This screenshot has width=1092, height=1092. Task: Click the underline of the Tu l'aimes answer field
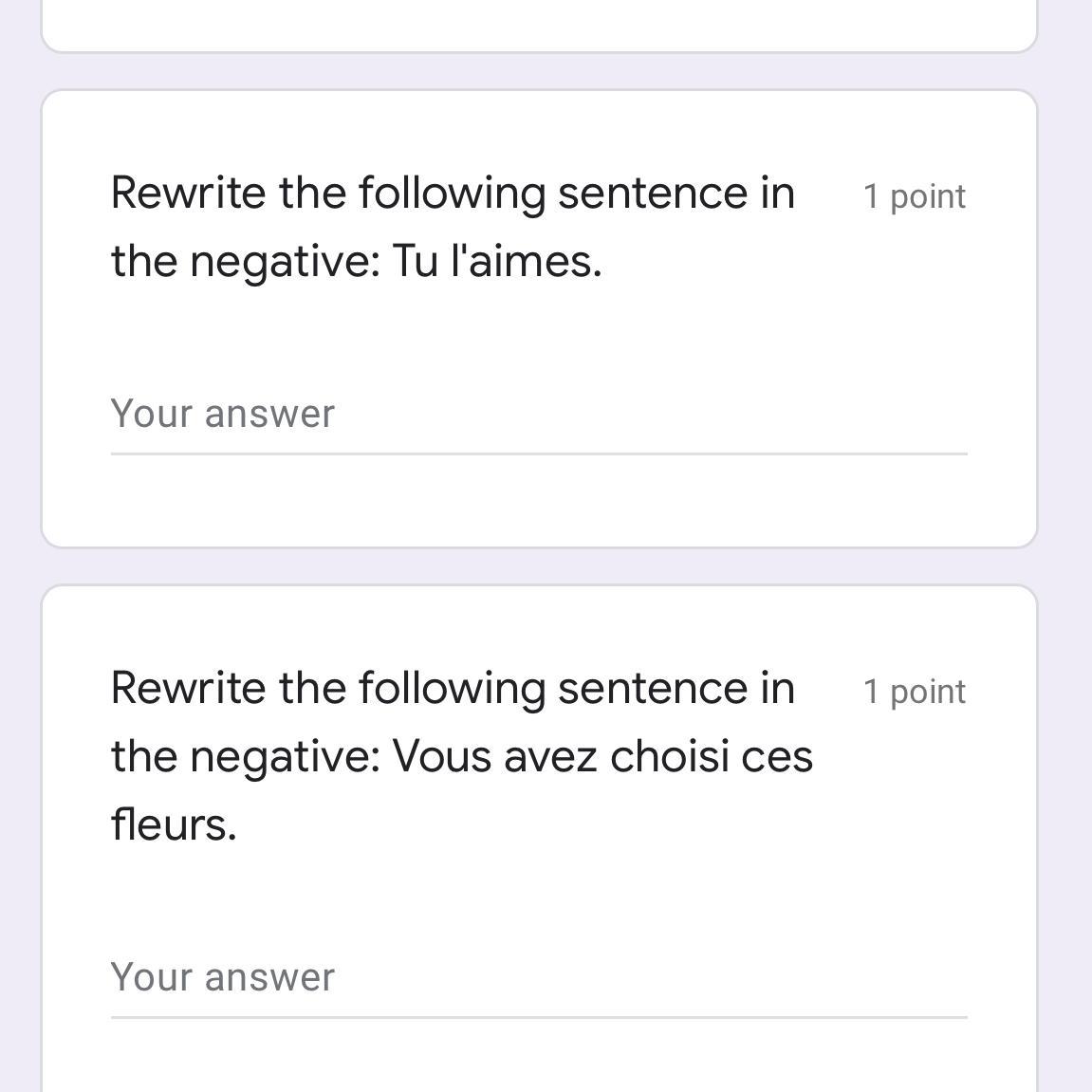538,454
